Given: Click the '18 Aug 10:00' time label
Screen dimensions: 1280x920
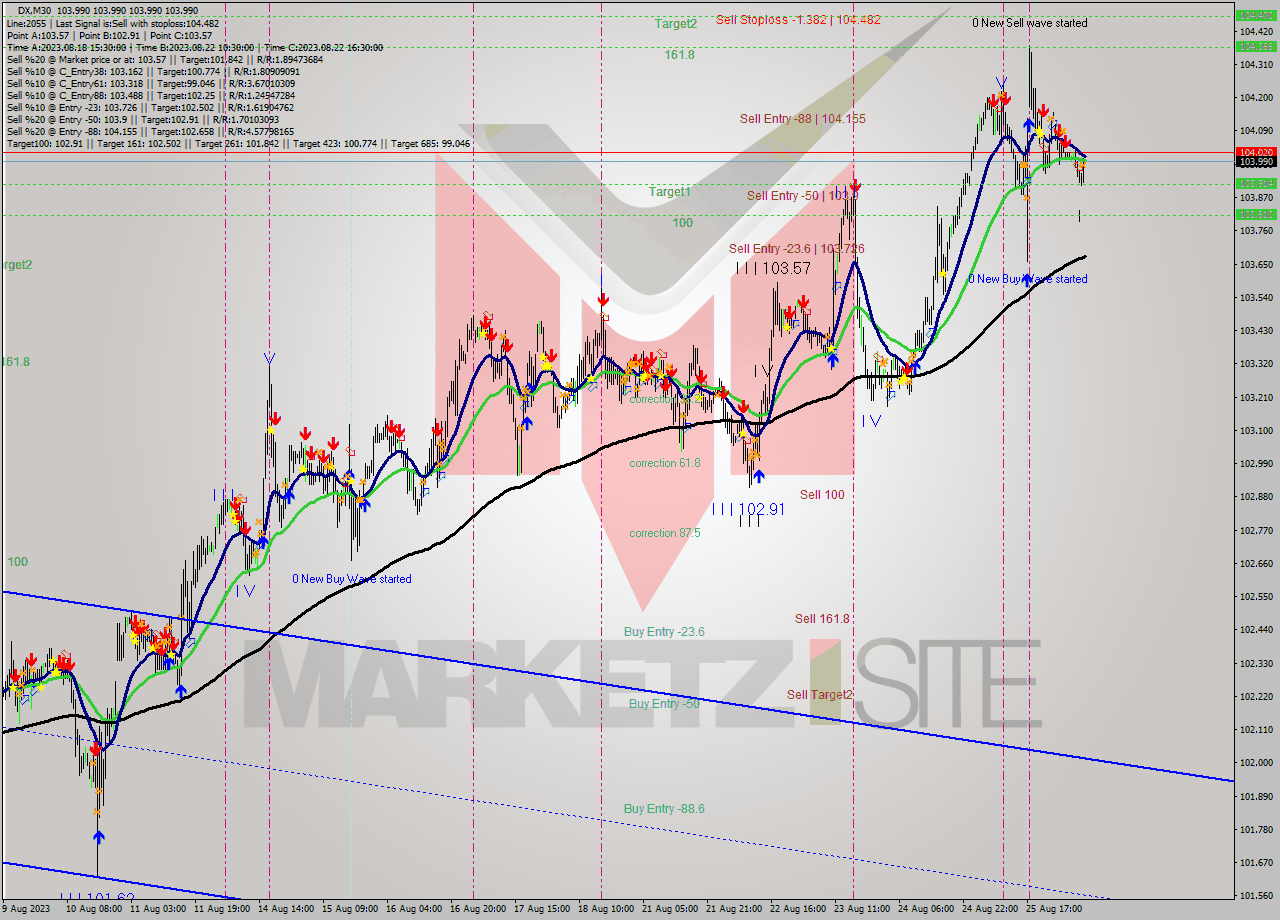Looking at the screenshot, I should [607, 909].
